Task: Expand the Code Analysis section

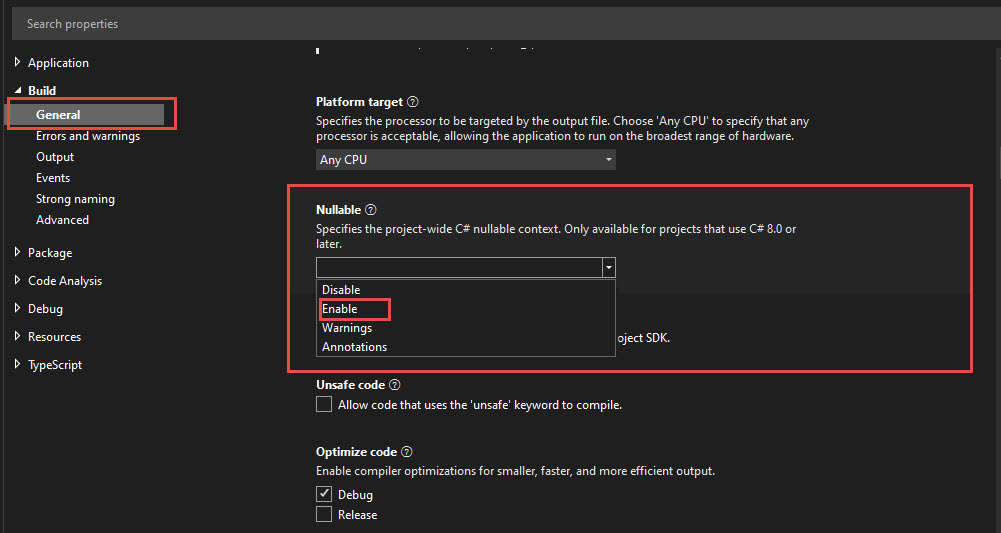Action: coord(18,281)
